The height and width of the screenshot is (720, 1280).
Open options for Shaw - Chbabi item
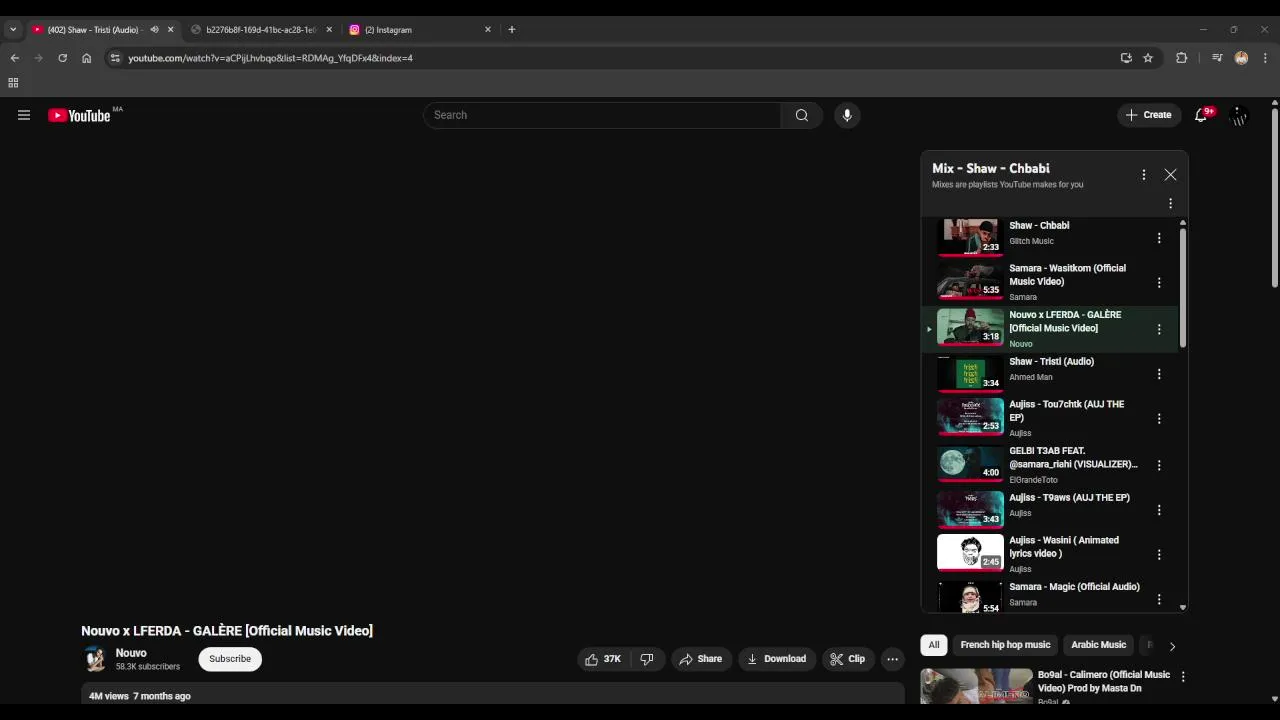(1159, 238)
